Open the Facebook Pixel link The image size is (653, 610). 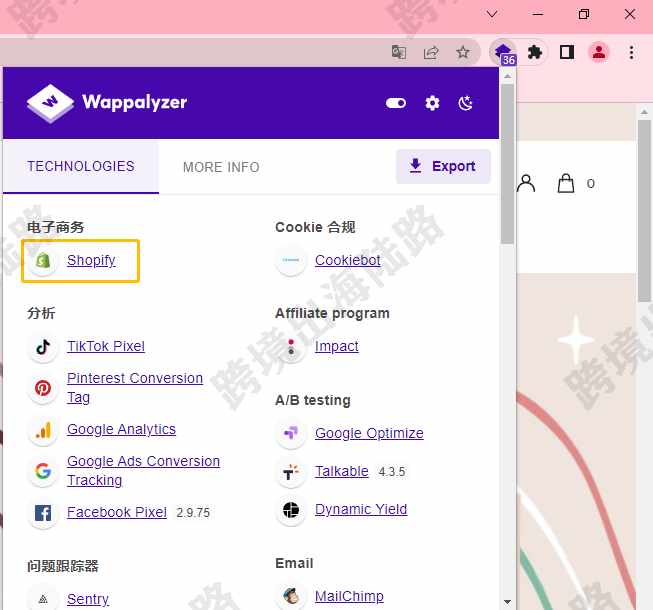click(x=117, y=512)
